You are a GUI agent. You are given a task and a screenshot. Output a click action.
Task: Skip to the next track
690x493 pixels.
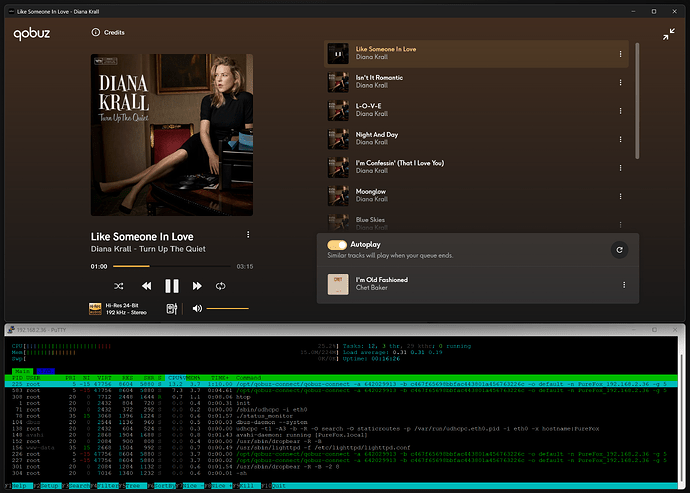(197, 286)
